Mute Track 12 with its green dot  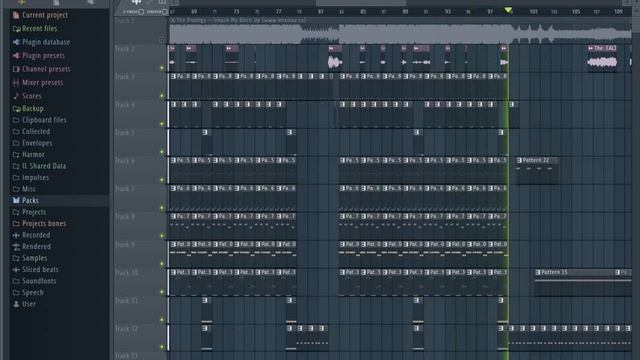click(162, 347)
